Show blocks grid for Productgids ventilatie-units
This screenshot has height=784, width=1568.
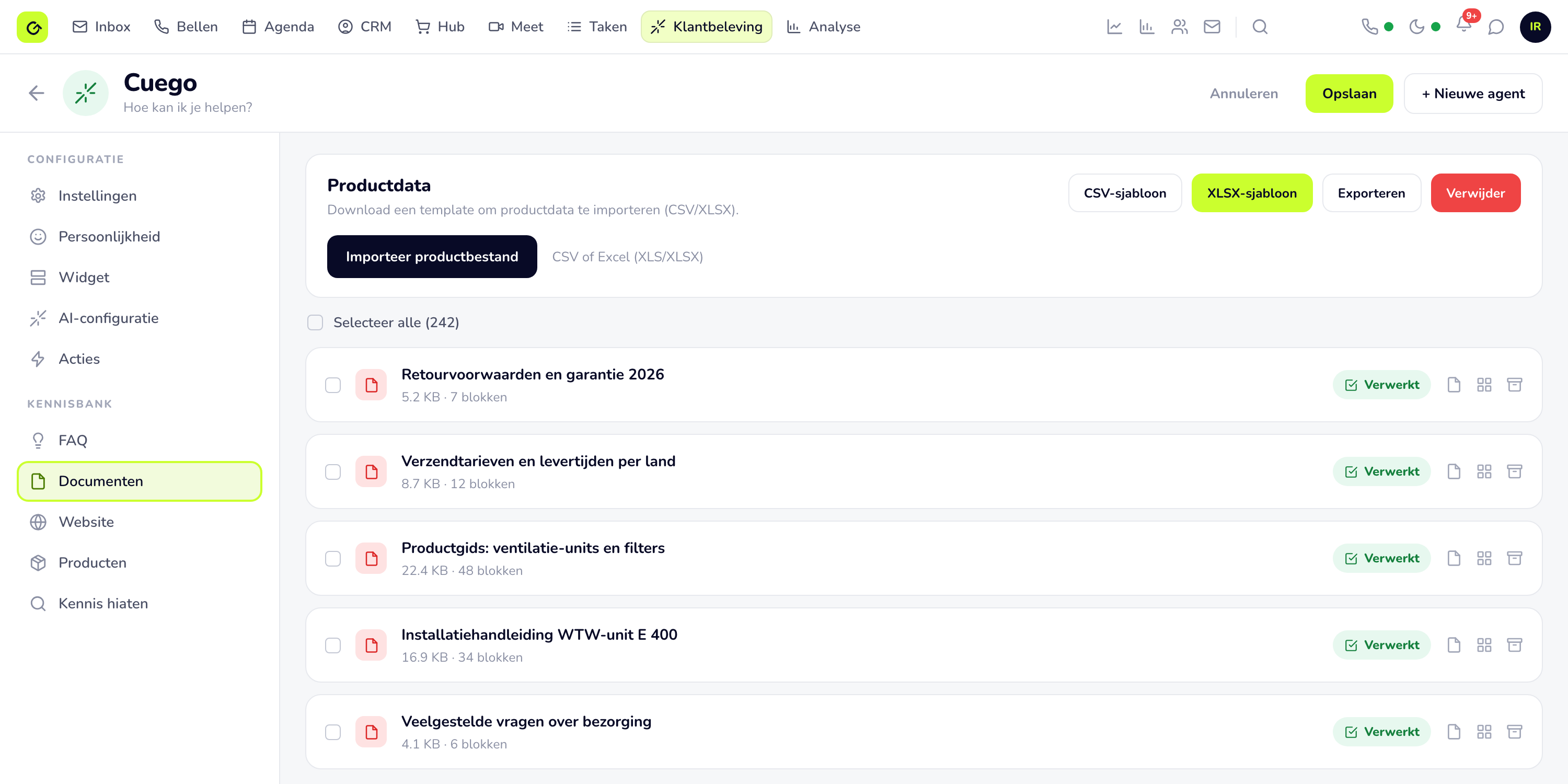click(1484, 558)
